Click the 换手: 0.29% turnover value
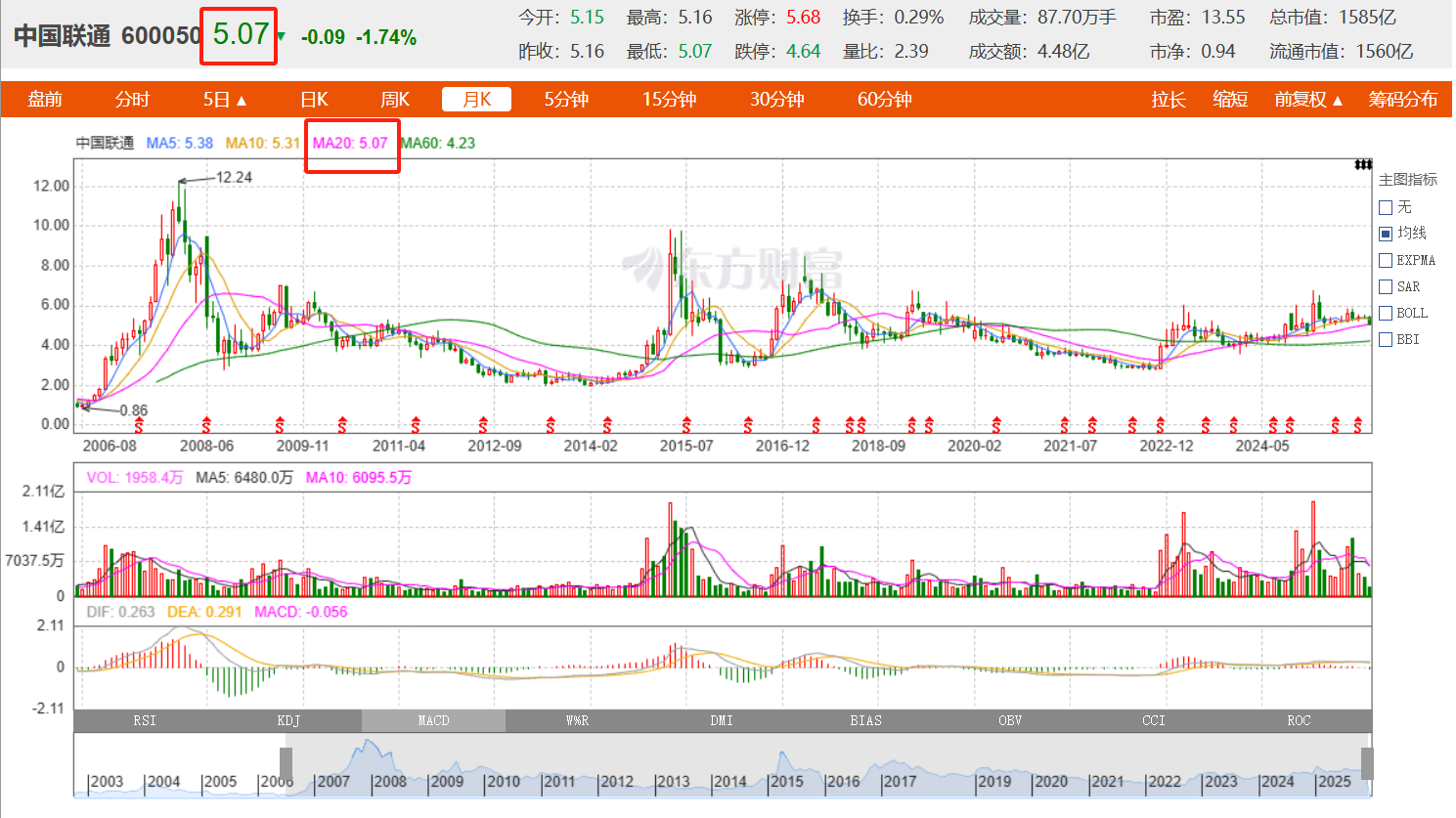Image resolution: width=1456 pixels, height=818 pixels. tap(893, 18)
